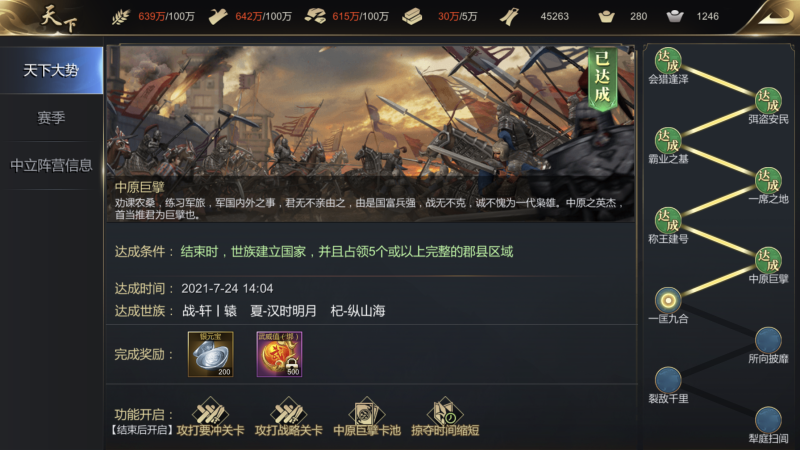
Task: Click the stone resource icon in top bar
Action: point(315,17)
